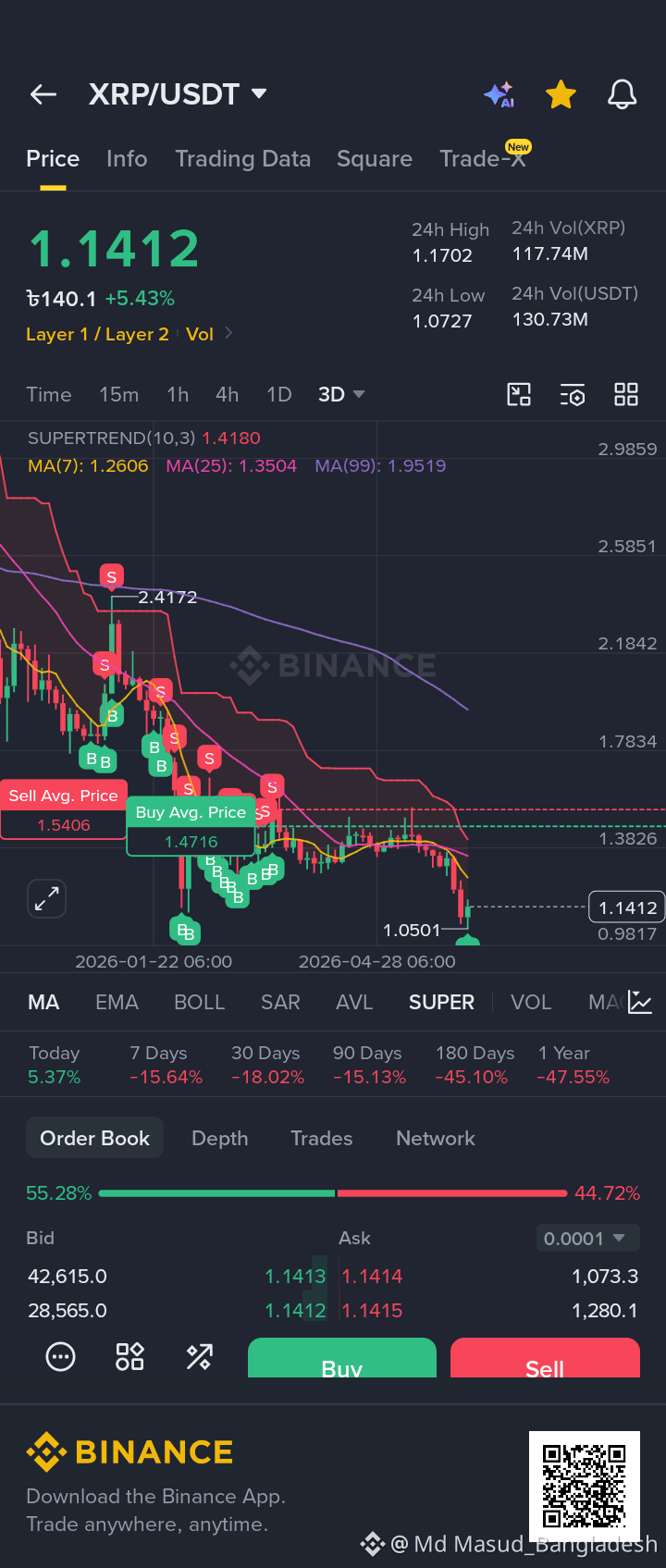Select the 4h chart interval

click(228, 395)
